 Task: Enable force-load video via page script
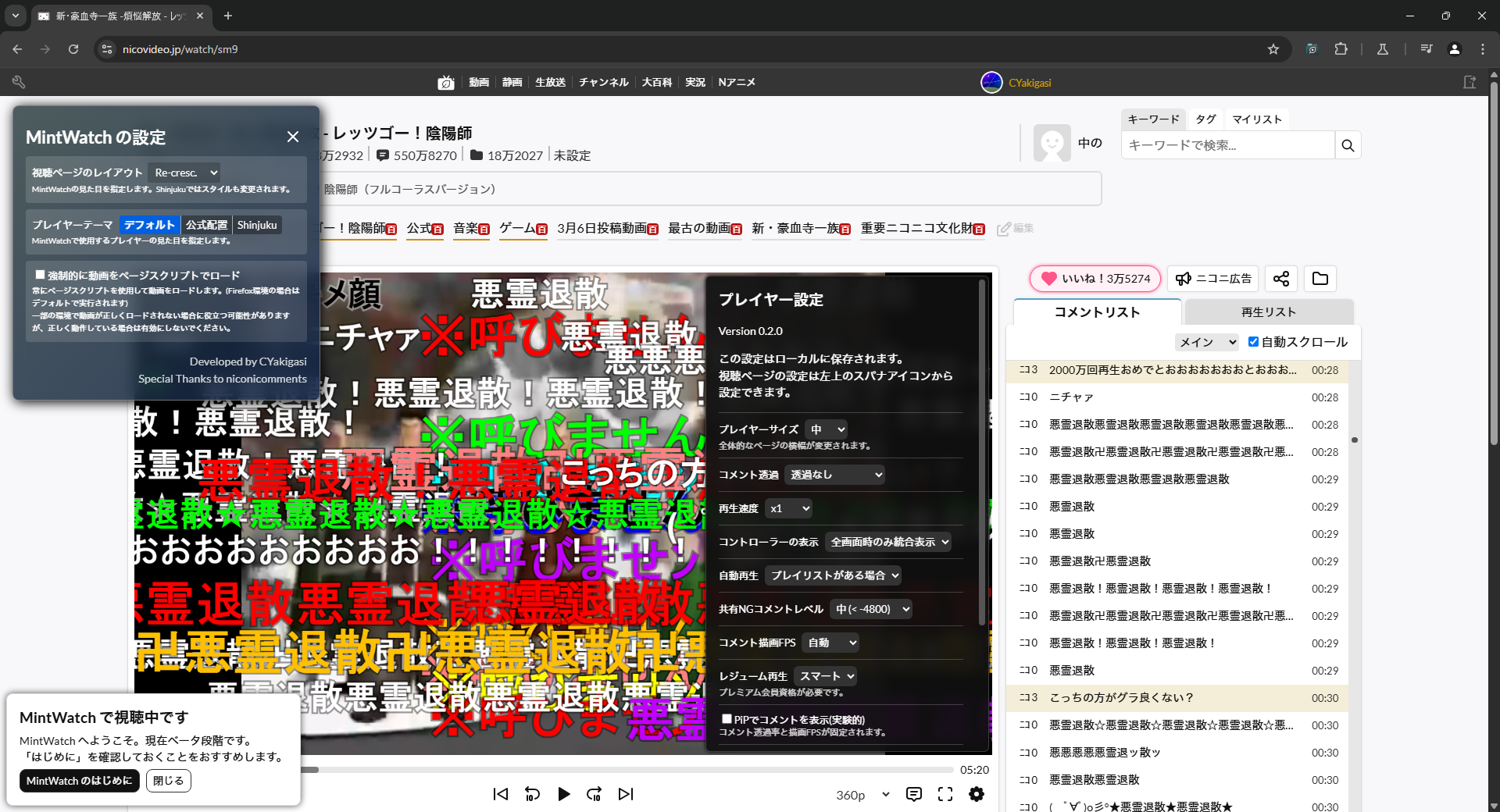click(x=40, y=275)
